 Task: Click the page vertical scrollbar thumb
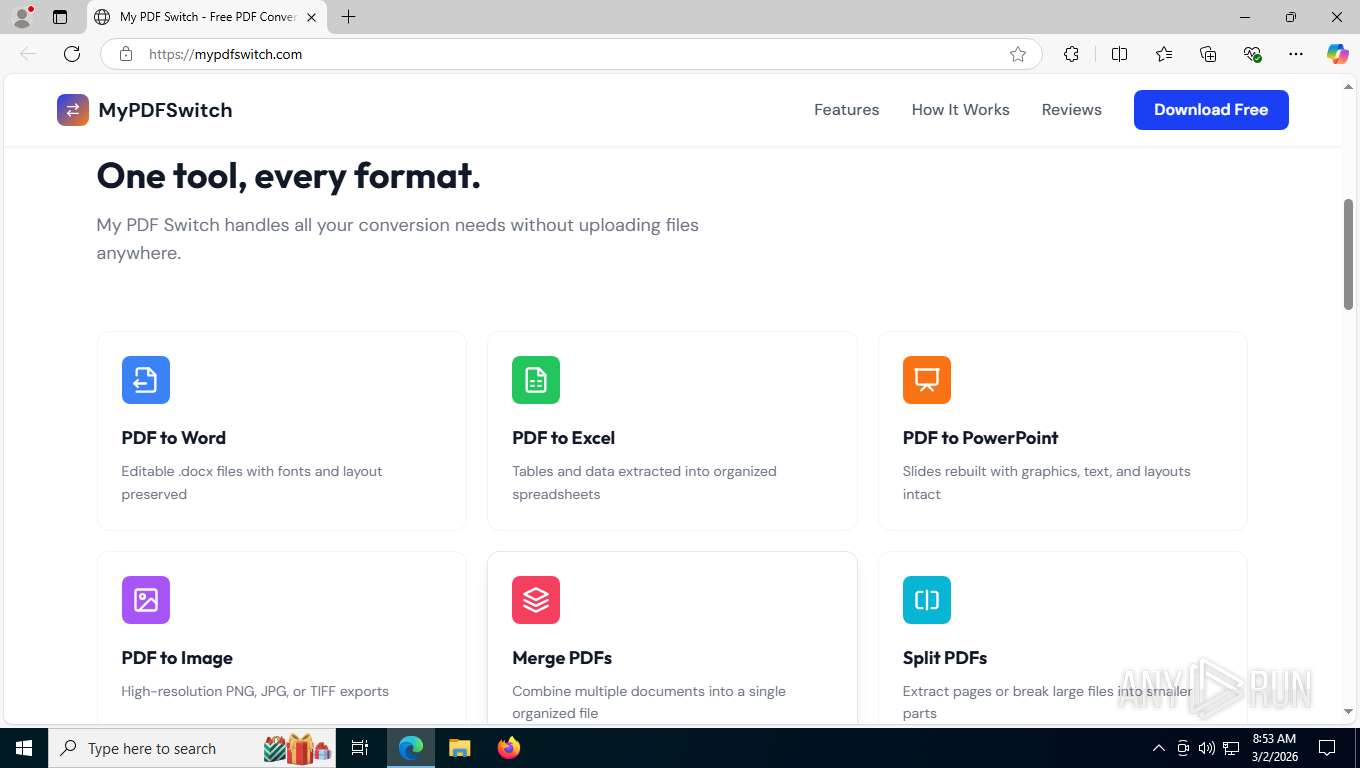[x=1348, y=254]
